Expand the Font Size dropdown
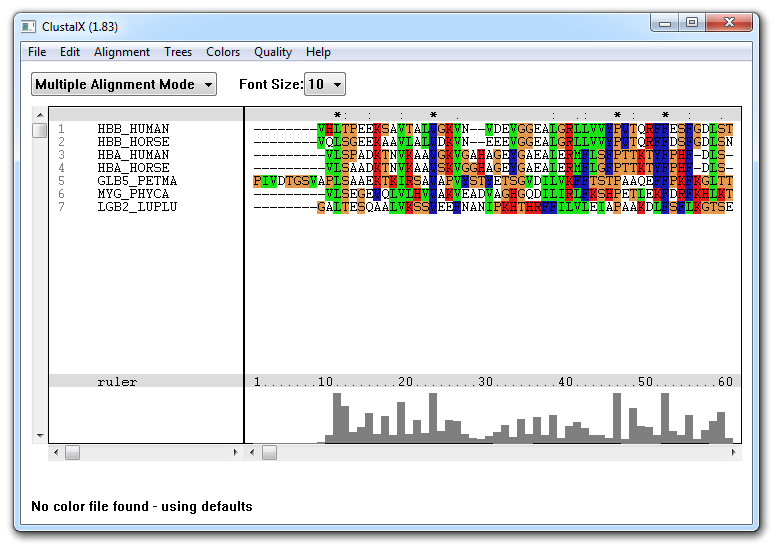This screenshot has width=778, height=551. 325,85
